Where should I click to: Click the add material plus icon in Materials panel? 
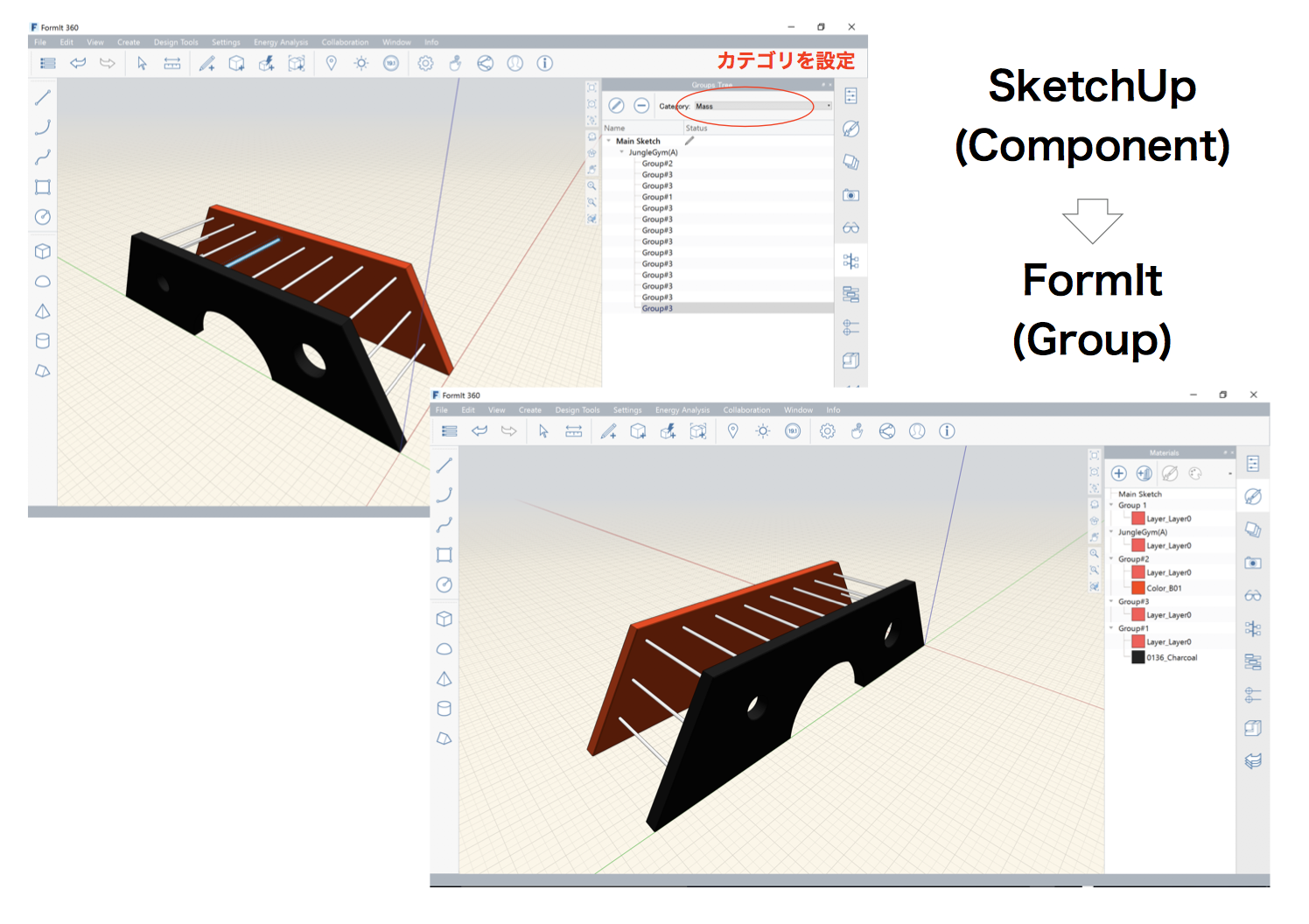point(1118,473)
